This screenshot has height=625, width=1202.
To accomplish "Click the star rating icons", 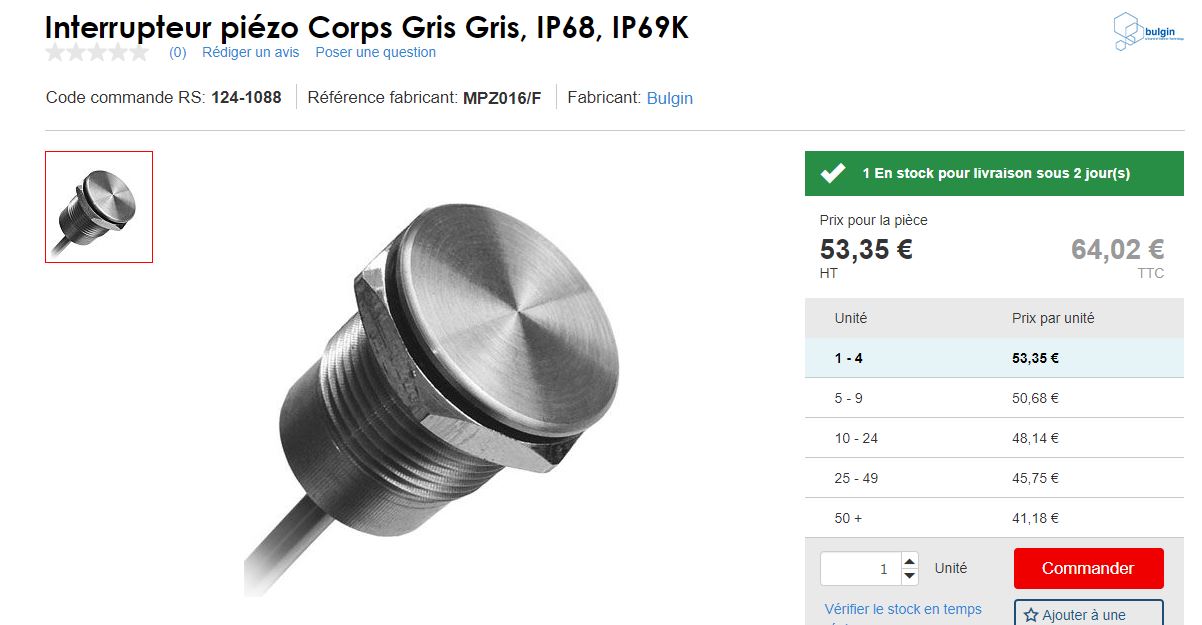I will [97, 53].
